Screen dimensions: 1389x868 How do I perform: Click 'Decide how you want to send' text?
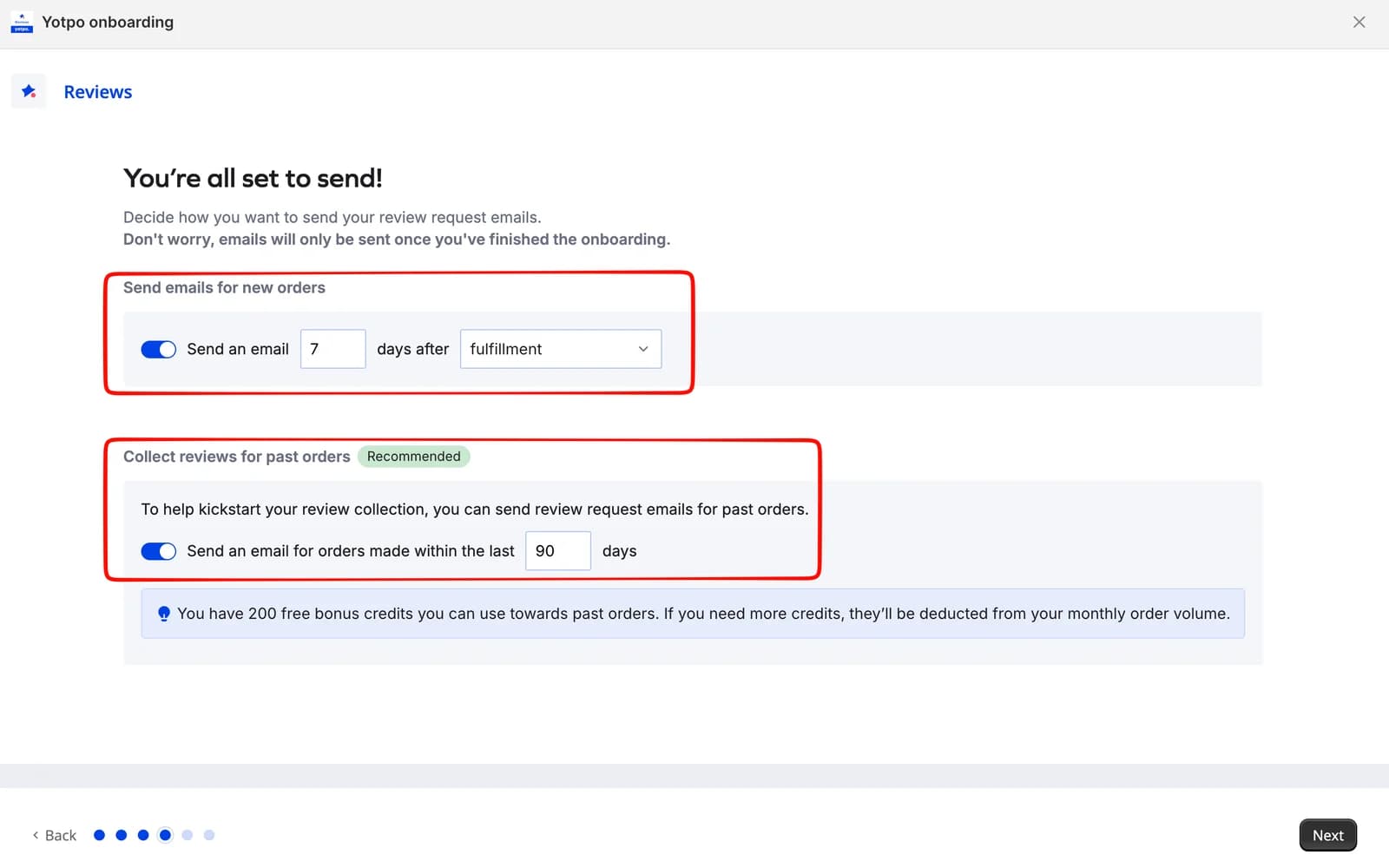[332, 217]
